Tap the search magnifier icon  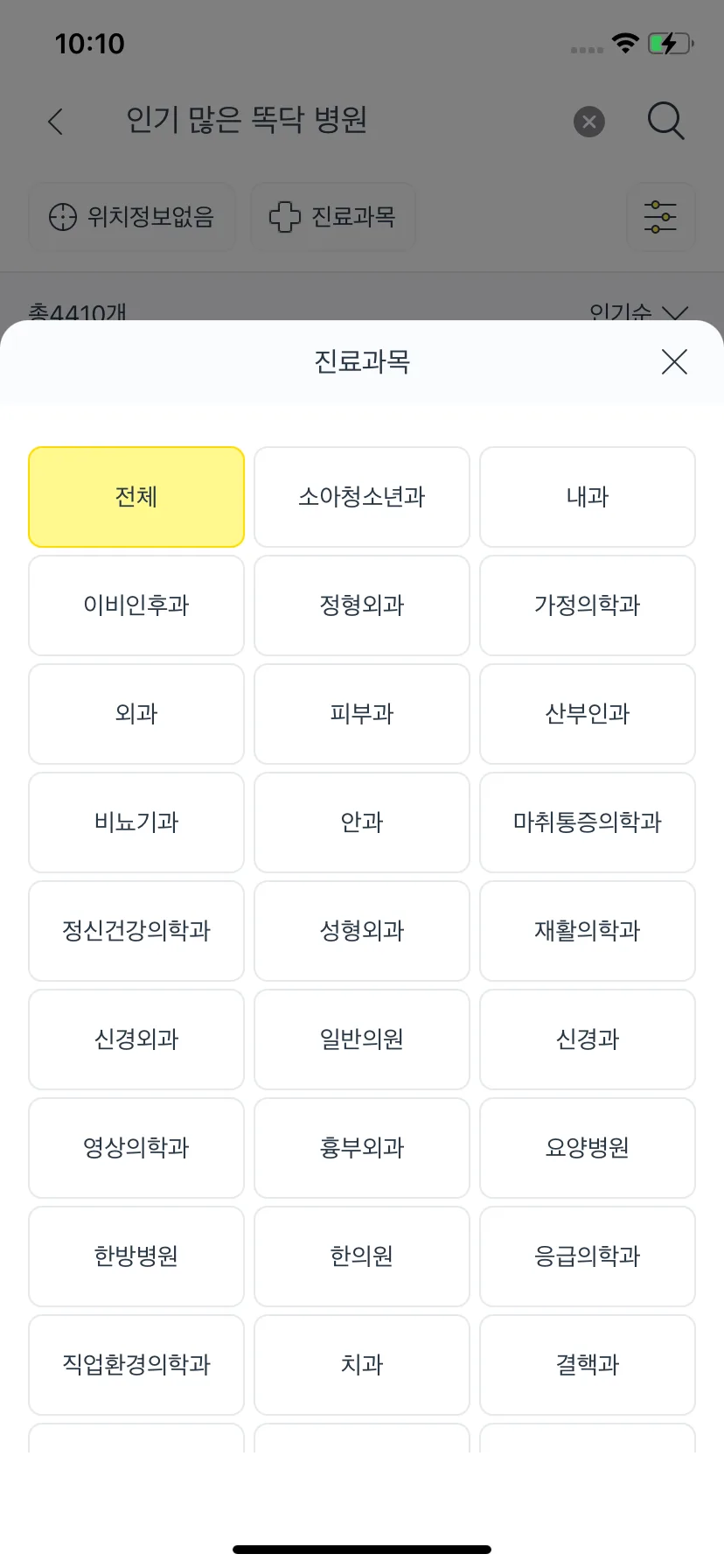(x=665, y=121)
